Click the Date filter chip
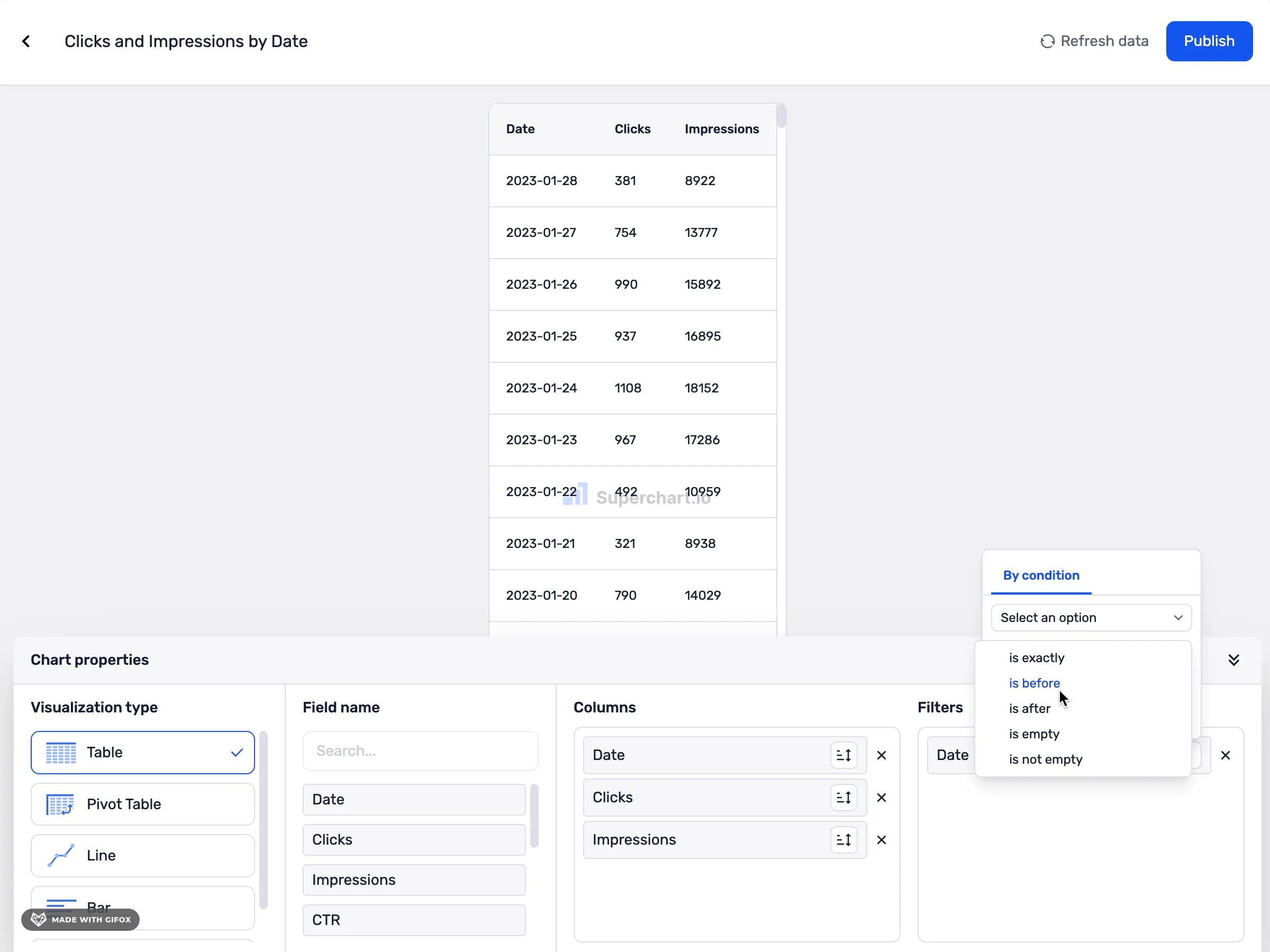The height and width of the screenshot is (952, 1270). pyautogui.click(x=952, y=755)
